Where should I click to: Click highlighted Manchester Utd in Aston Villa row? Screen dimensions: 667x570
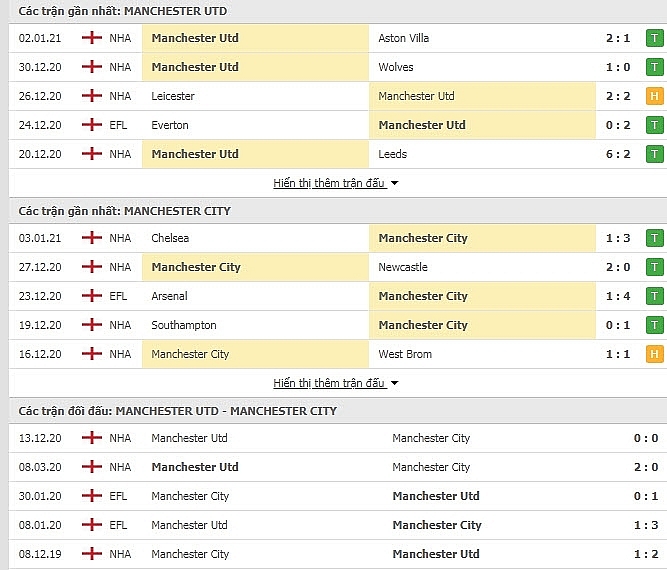point(195,38)
